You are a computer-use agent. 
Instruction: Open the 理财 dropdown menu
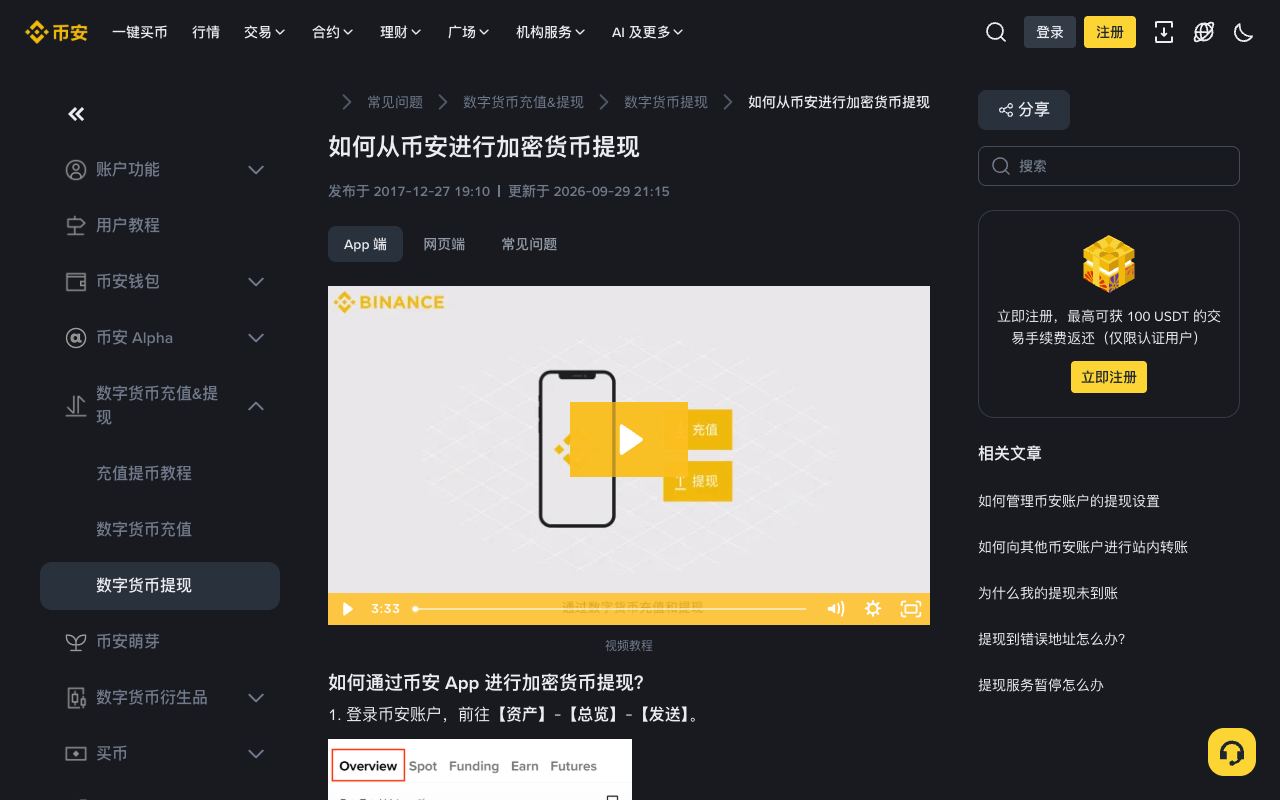[x=400, y=32]
